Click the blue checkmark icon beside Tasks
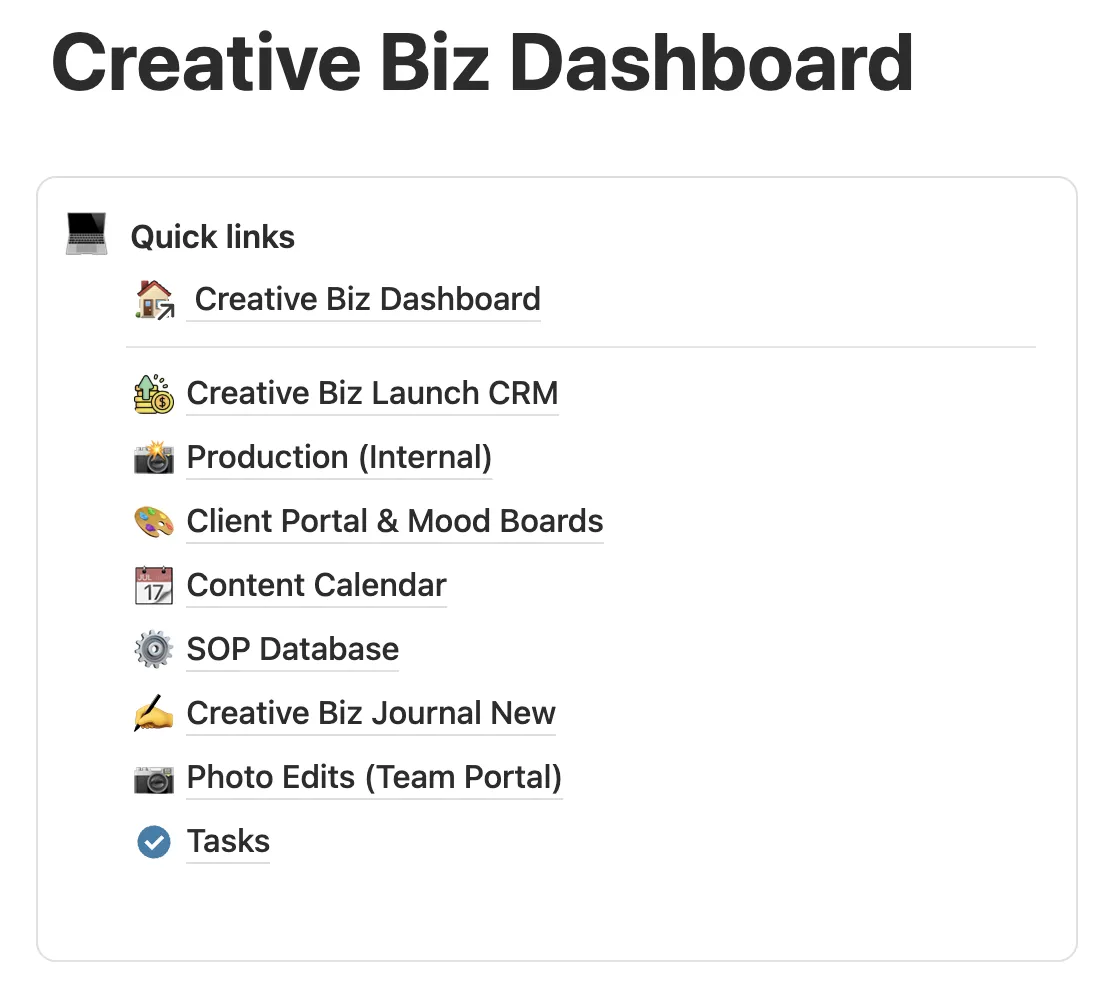This screenshot has height=996, width=1106. [x=154, y=842]
